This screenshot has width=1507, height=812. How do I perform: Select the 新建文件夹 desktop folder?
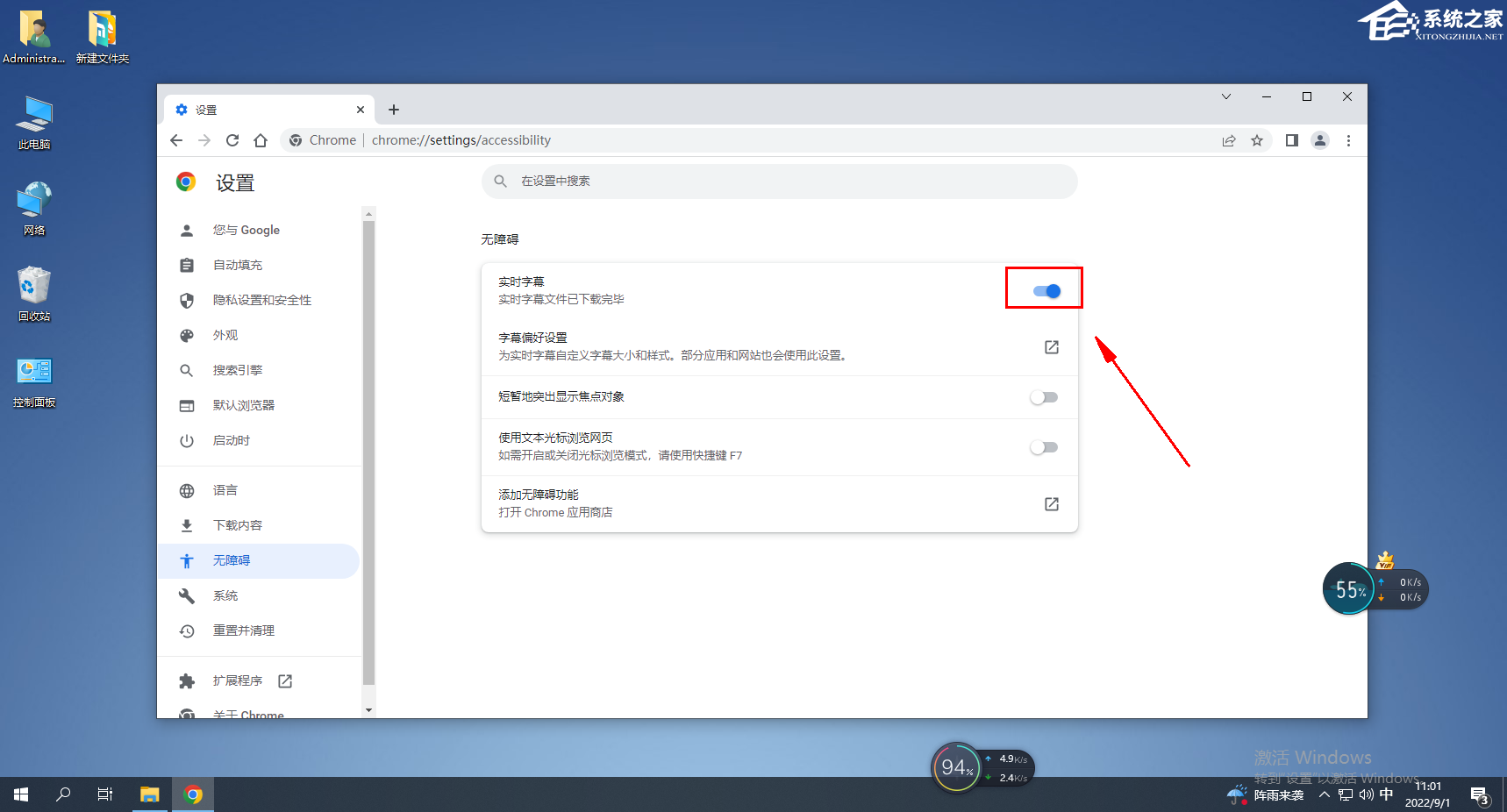(103, 38)
